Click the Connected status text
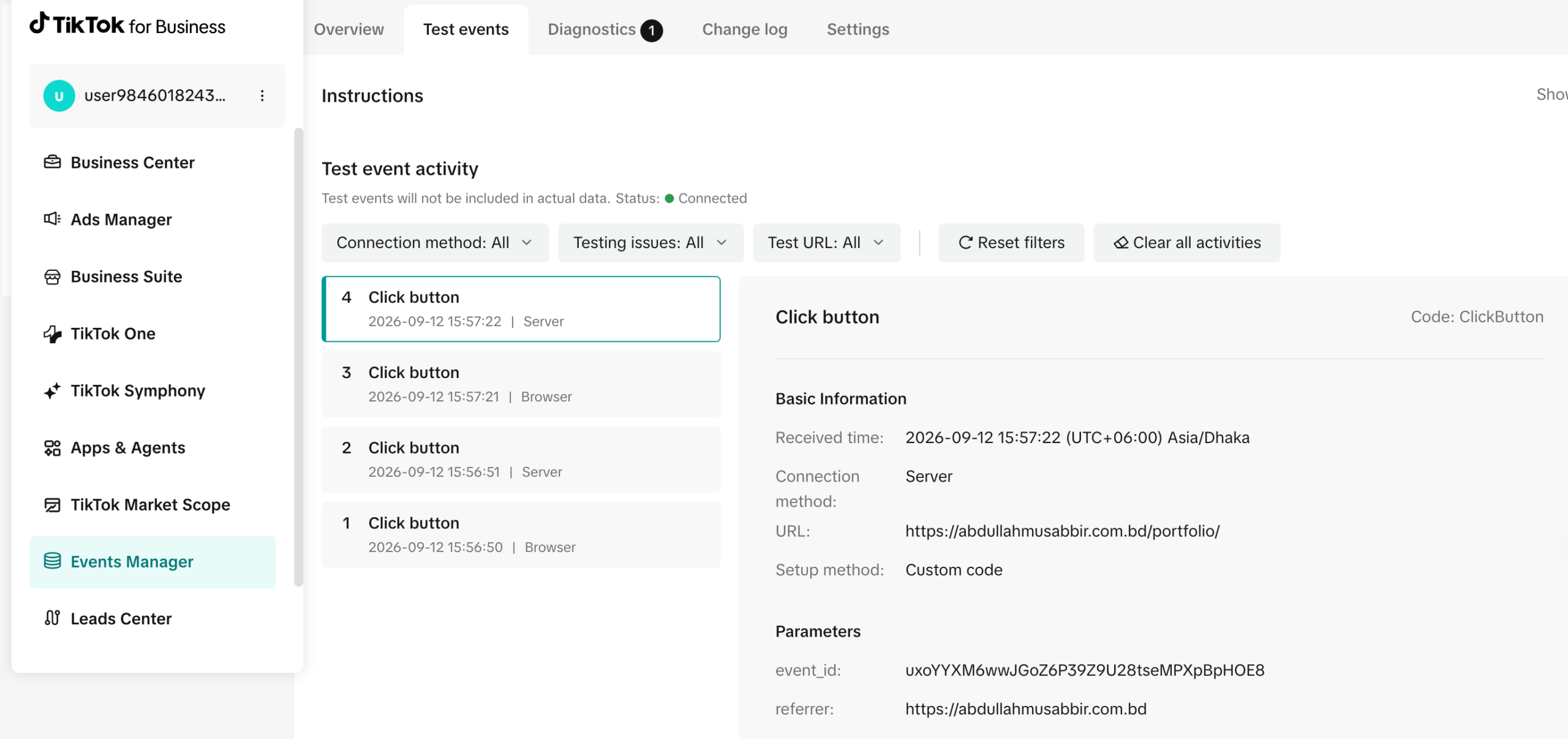The image size is (1568, 739). (712, 199)
